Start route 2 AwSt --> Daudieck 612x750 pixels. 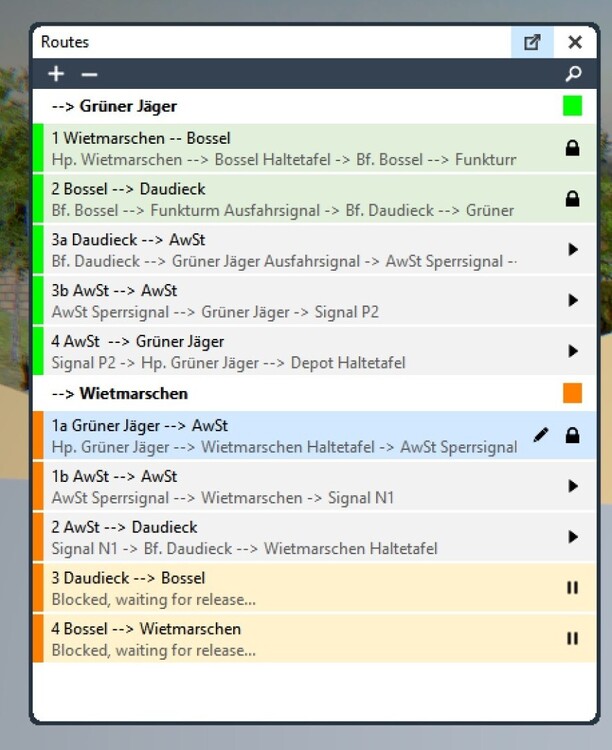tap(573, 537)
